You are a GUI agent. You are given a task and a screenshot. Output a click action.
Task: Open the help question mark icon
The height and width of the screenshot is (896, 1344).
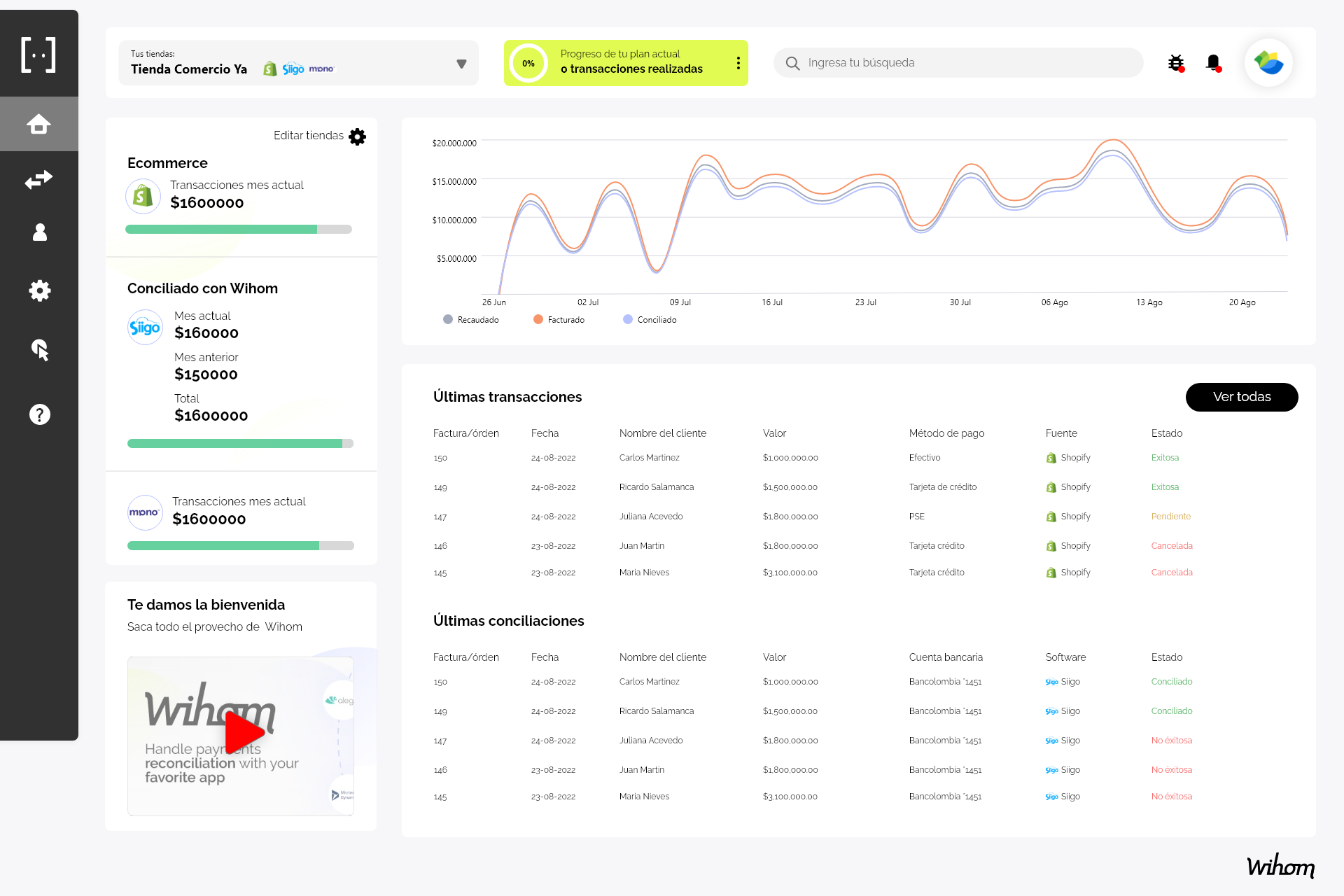39,414
